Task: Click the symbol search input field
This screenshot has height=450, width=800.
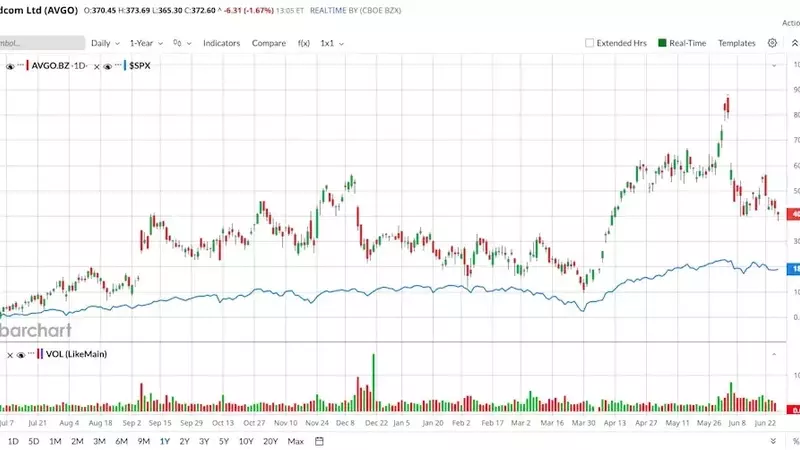Action: point(42,43)
